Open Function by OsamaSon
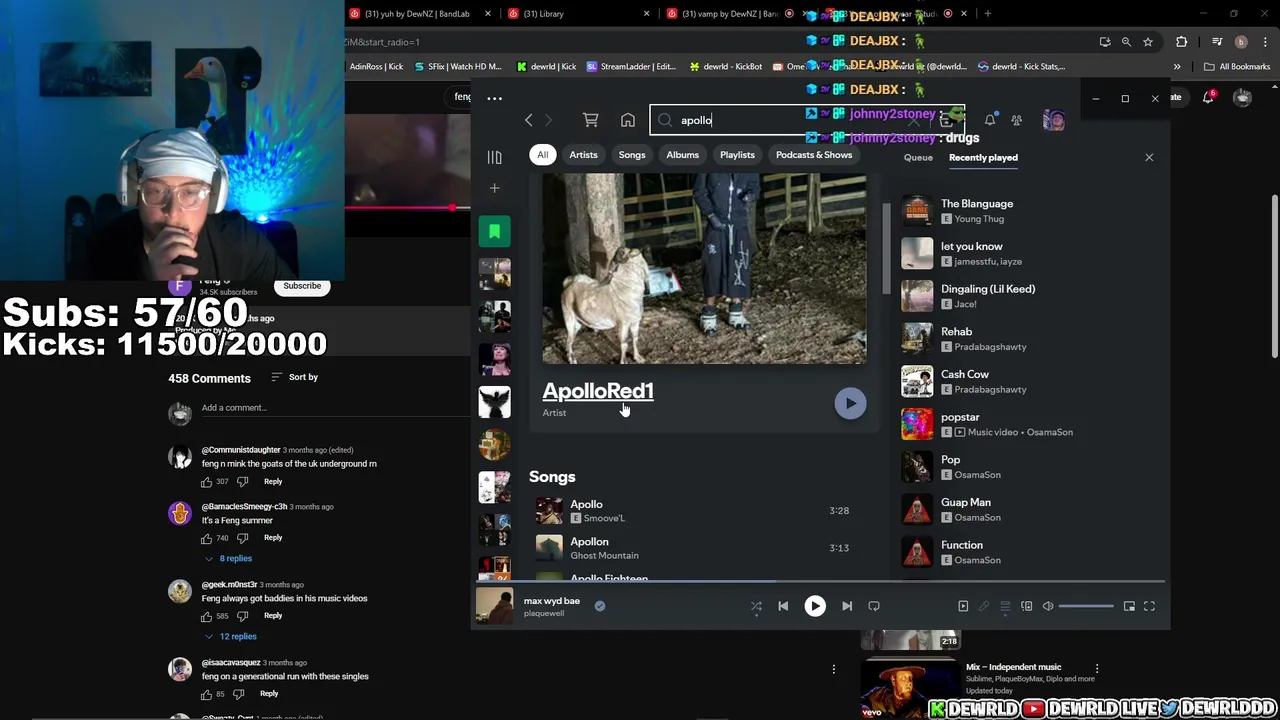 (x=1030, y=552)
